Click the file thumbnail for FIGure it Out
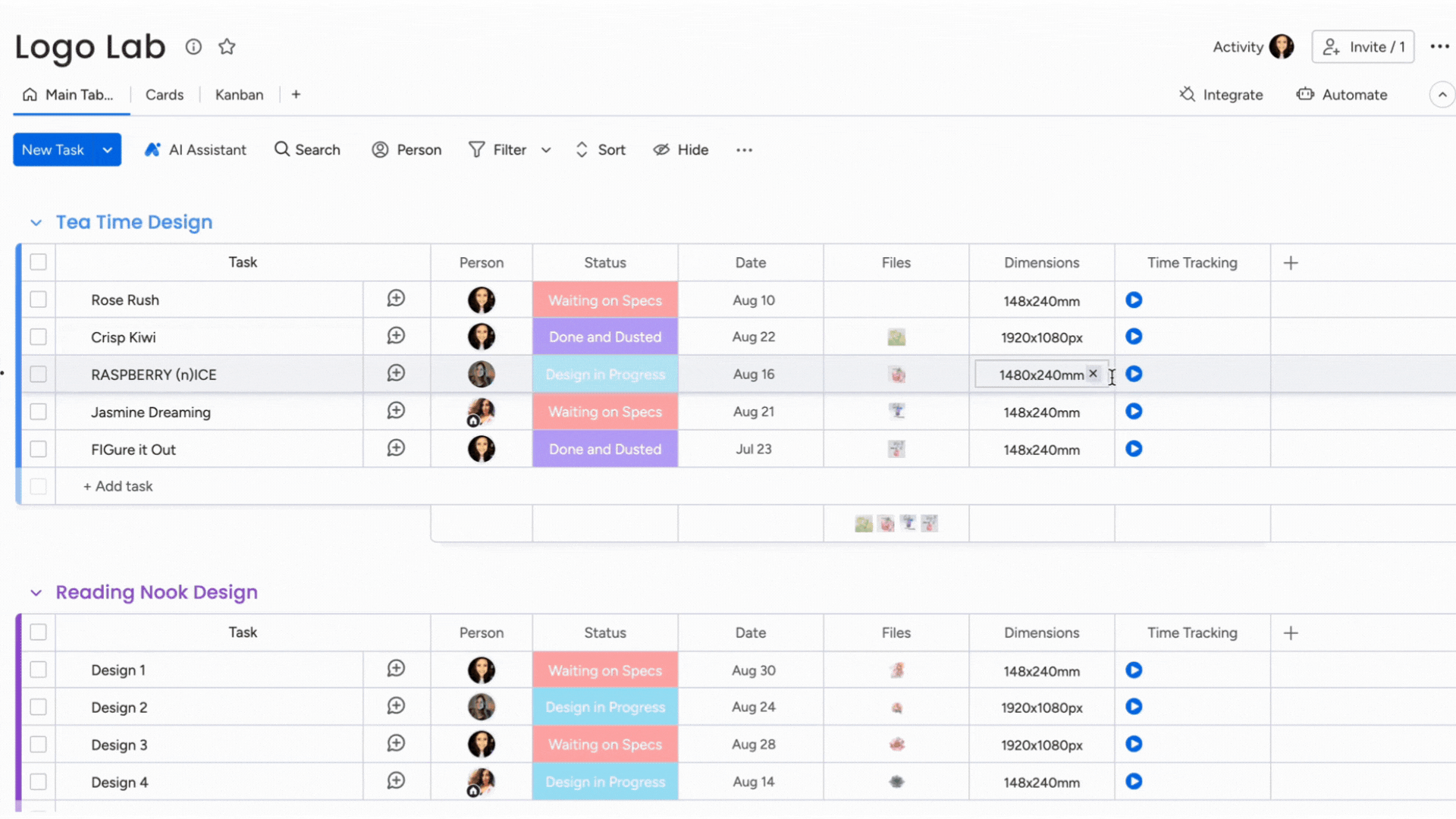 click(x=896, y=449)
